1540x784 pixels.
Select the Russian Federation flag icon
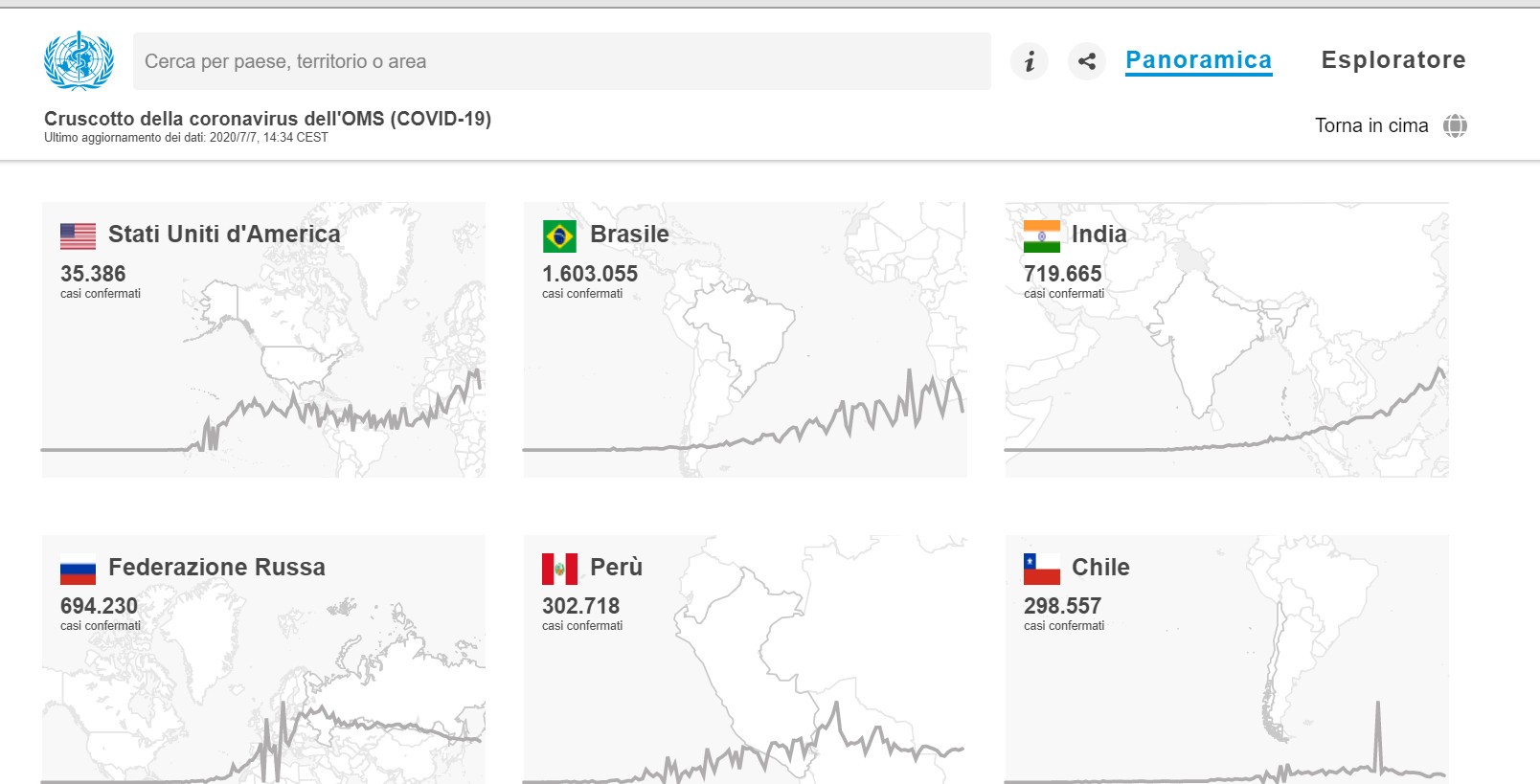[x=78, y=569]
